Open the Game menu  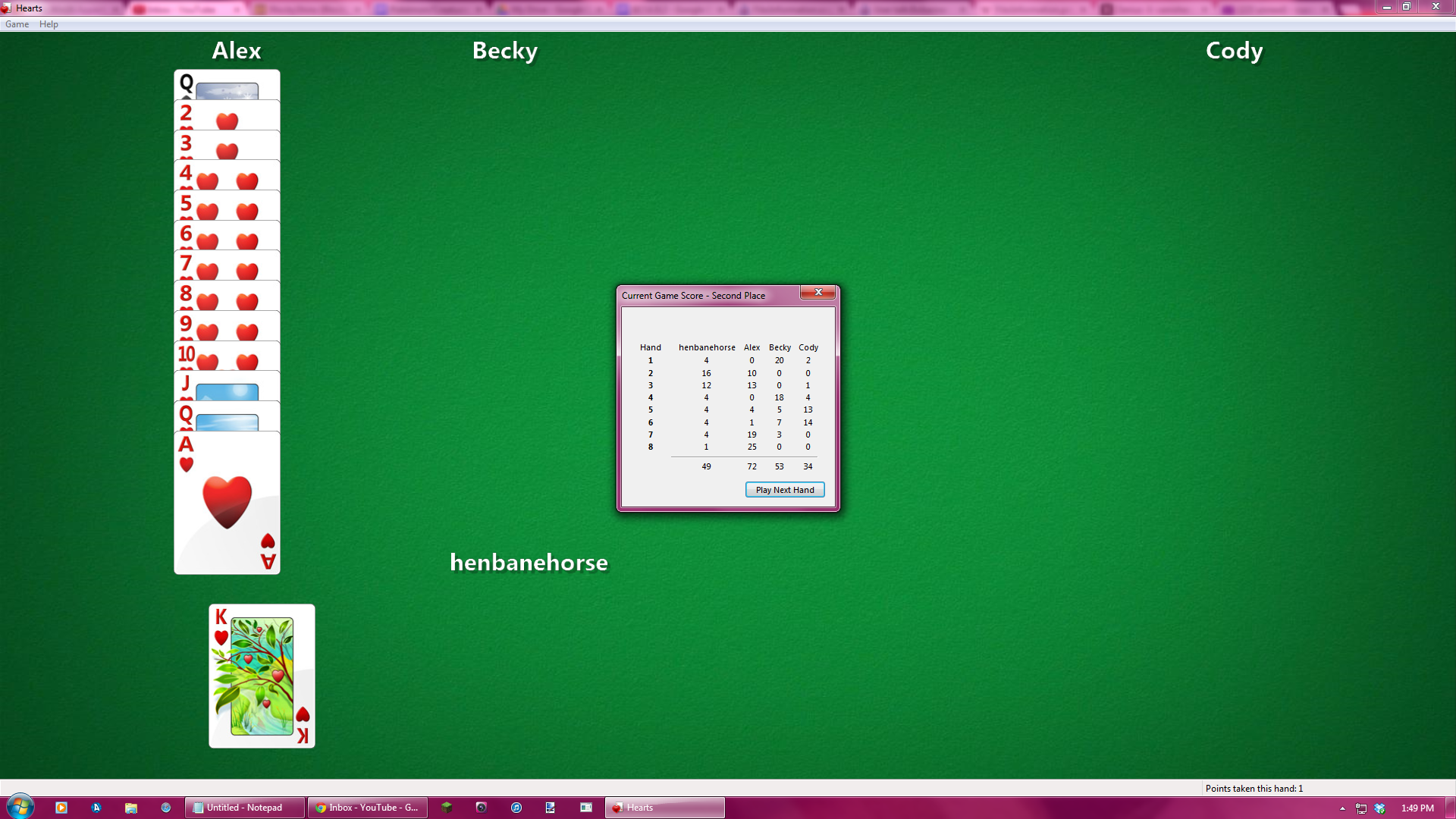tap(17, 24)
